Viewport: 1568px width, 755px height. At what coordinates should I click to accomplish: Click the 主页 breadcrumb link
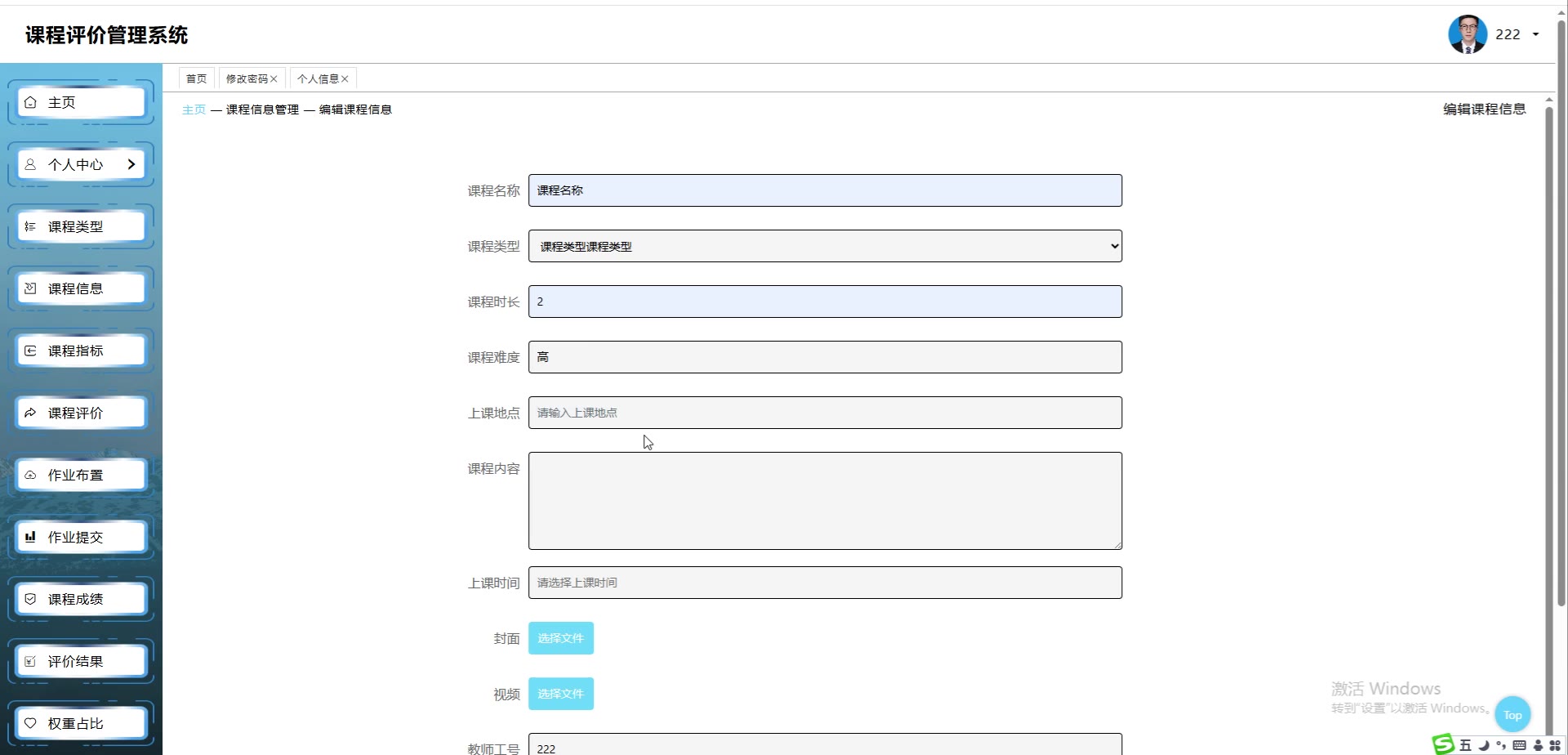tap(194, 109)
